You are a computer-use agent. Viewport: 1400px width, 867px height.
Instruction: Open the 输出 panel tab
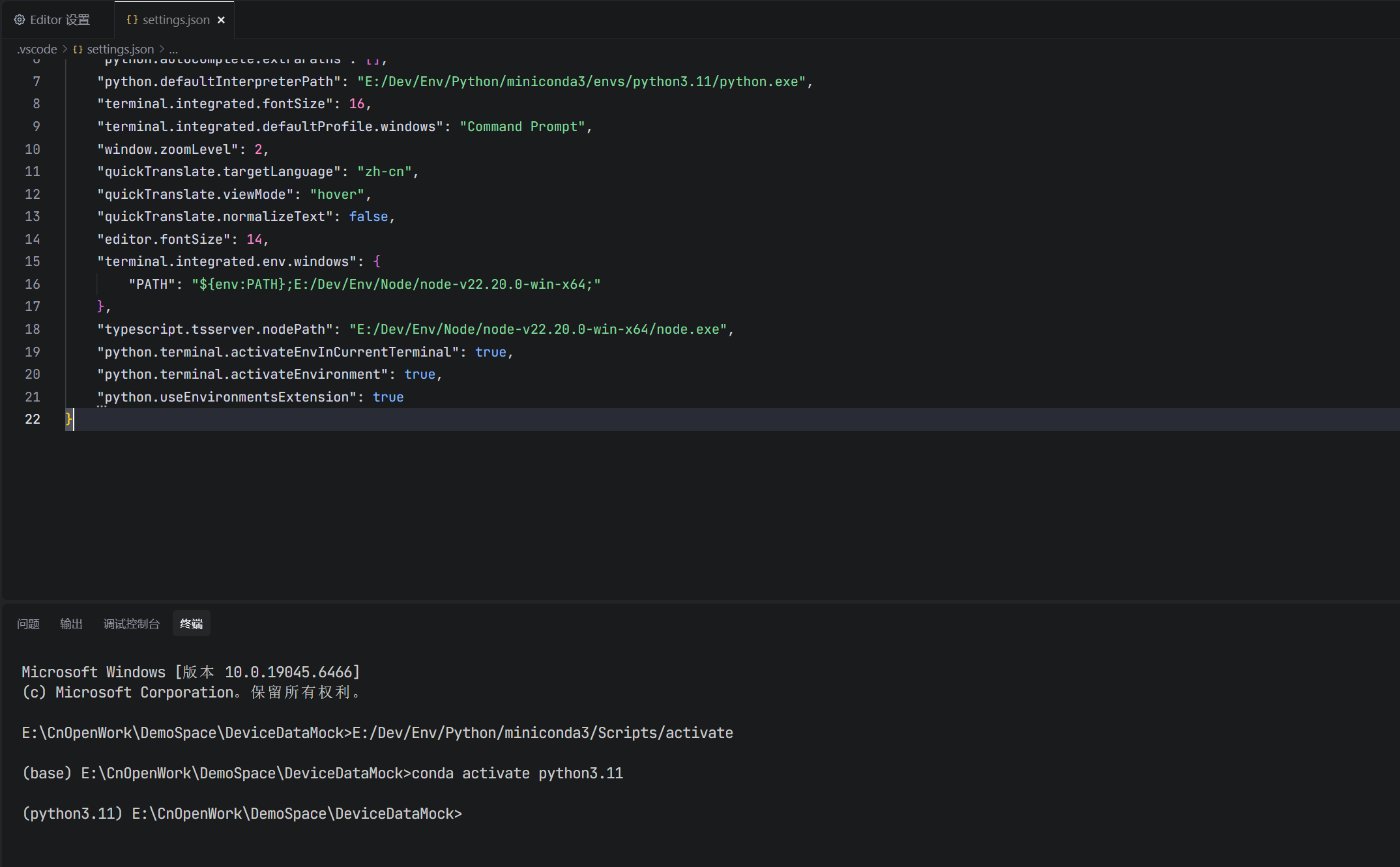pos(71,624)
